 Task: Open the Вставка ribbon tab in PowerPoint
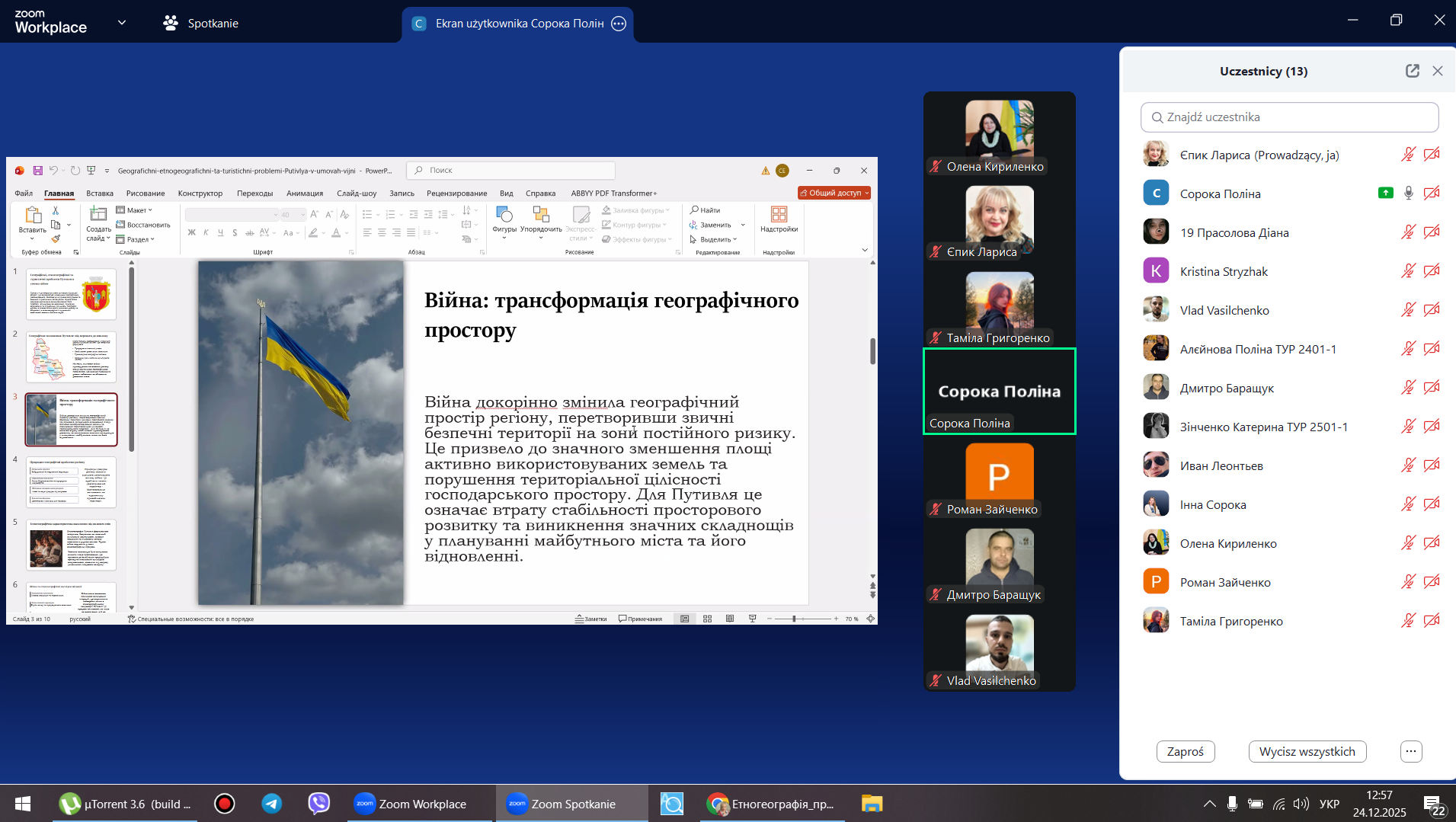coord(100,194)
